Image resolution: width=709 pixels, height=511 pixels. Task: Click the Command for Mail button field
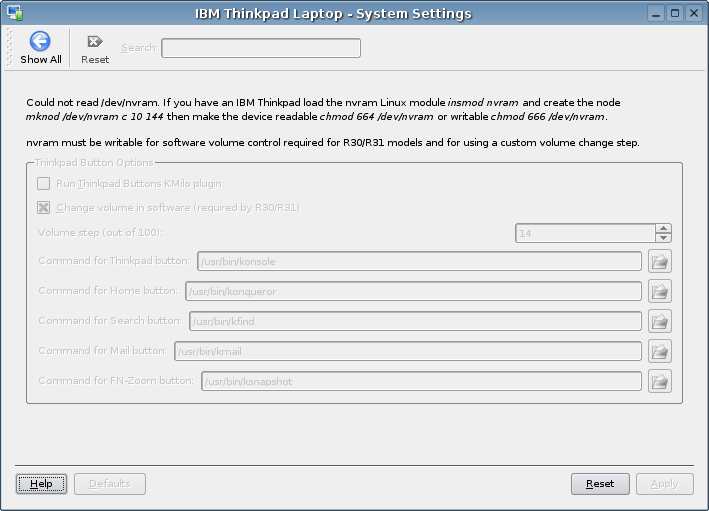click(x=408, y=351)
